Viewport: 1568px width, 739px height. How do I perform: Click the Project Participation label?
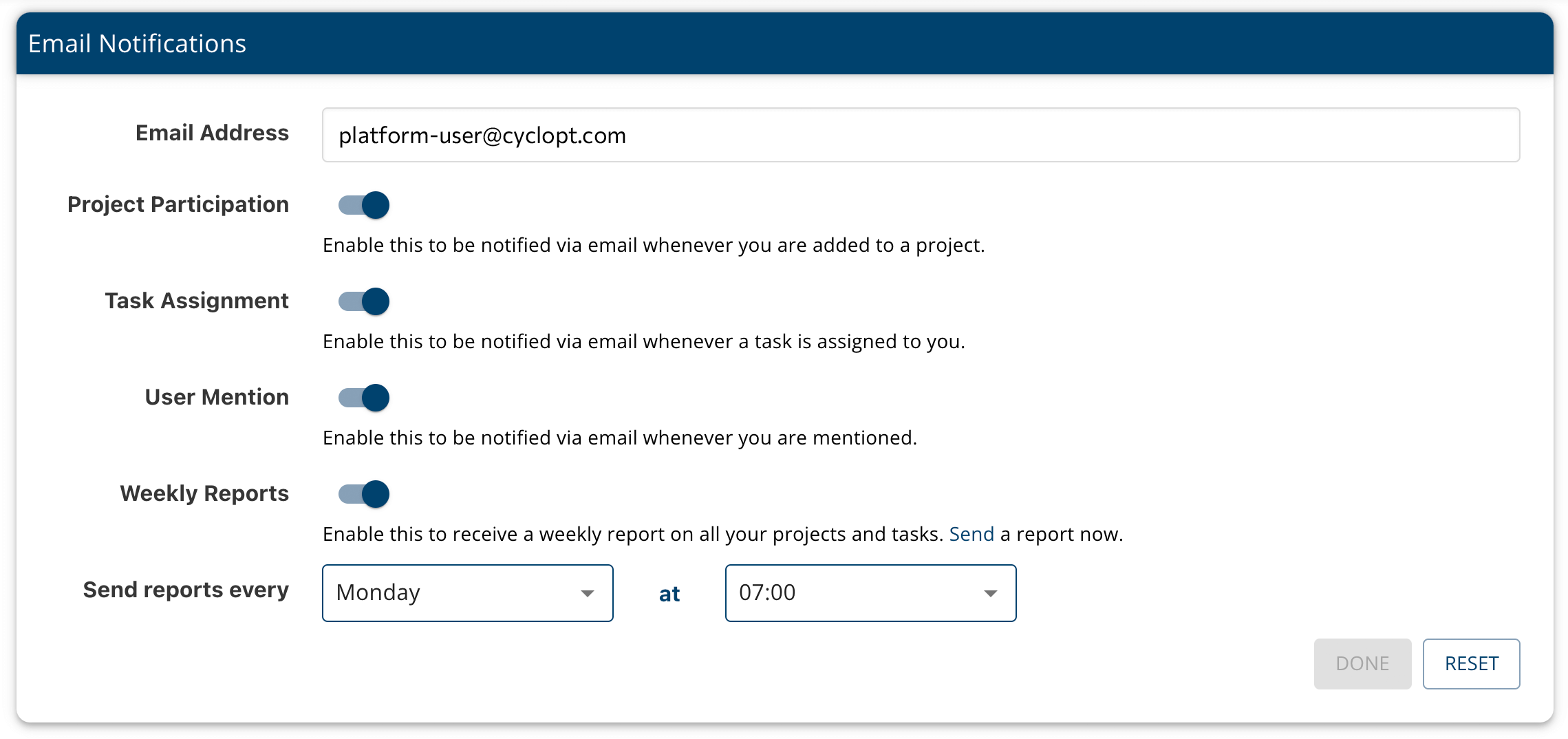coord(178,204)
